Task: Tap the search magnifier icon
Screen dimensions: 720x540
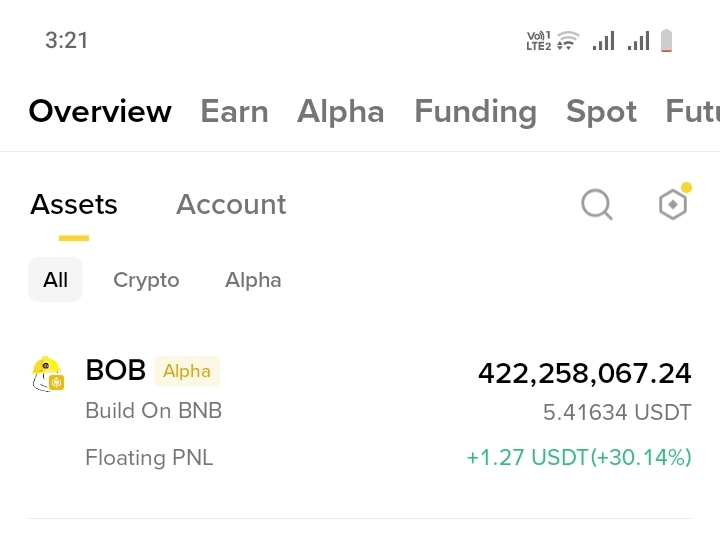Action: tap(596, 205)
